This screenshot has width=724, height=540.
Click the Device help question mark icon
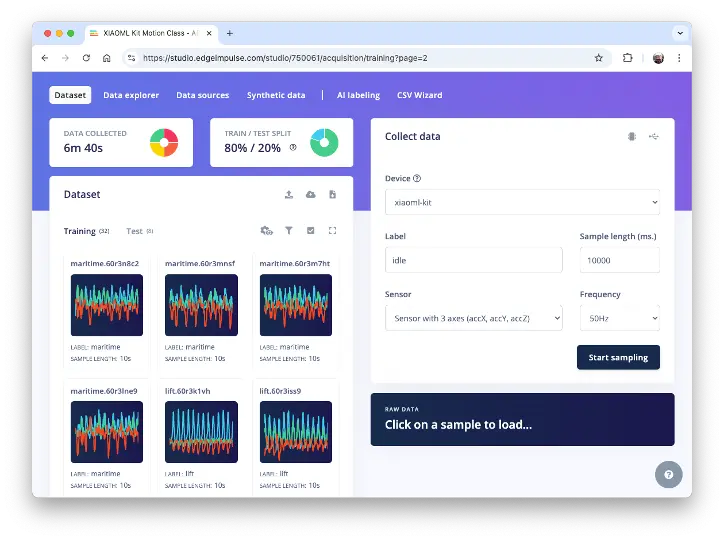pos(417,178)
